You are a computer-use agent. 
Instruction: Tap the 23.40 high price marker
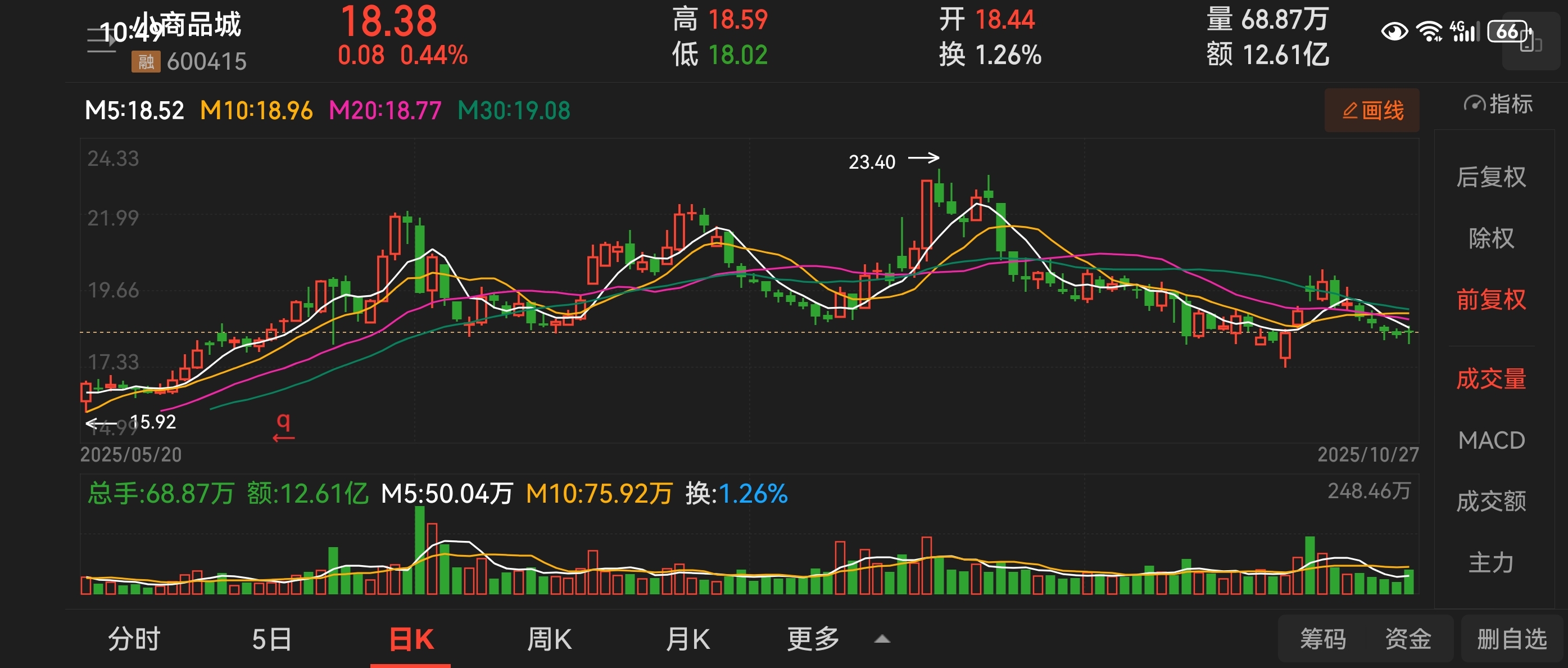[x=872, y=162]
